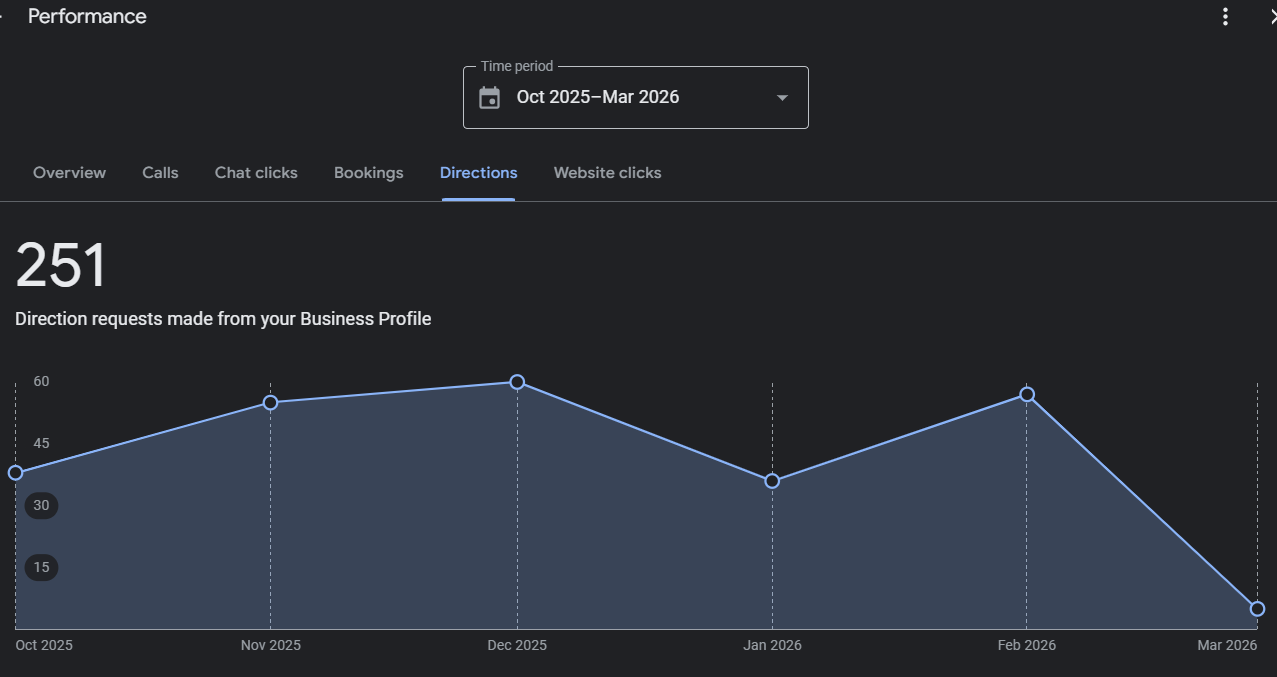This screenshot has height=677, width=1277.
Task: Open the three-dot more options menu
Action: pyautogui.click(x=1225, y=17)
